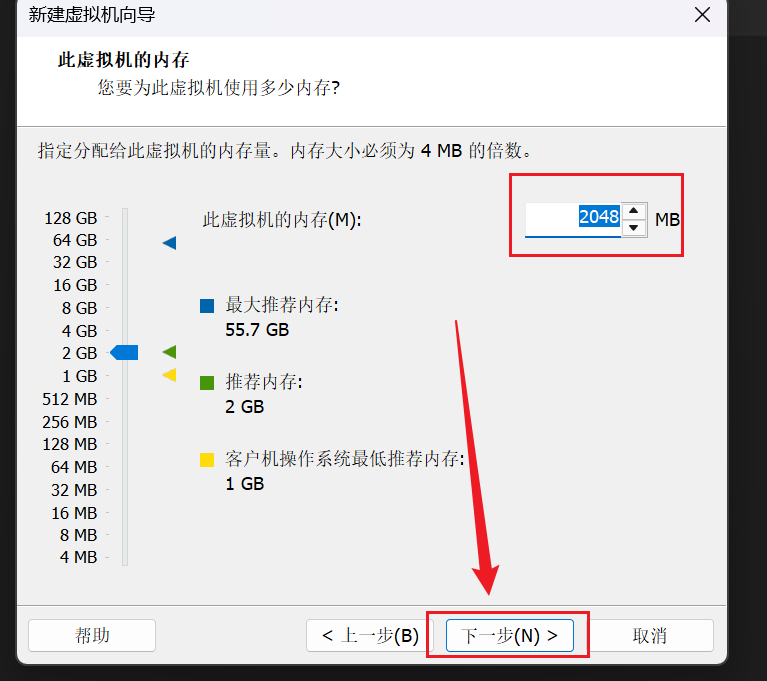Viewport: 767px width, 681px height.
Task: Click the 55.7 GB value text
Action: click(257, 330)
